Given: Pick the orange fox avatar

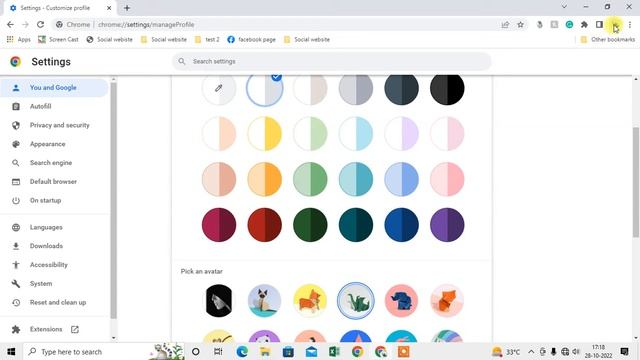Looking at the screenshot, I should pyautogui.click(x=447, y=301).
